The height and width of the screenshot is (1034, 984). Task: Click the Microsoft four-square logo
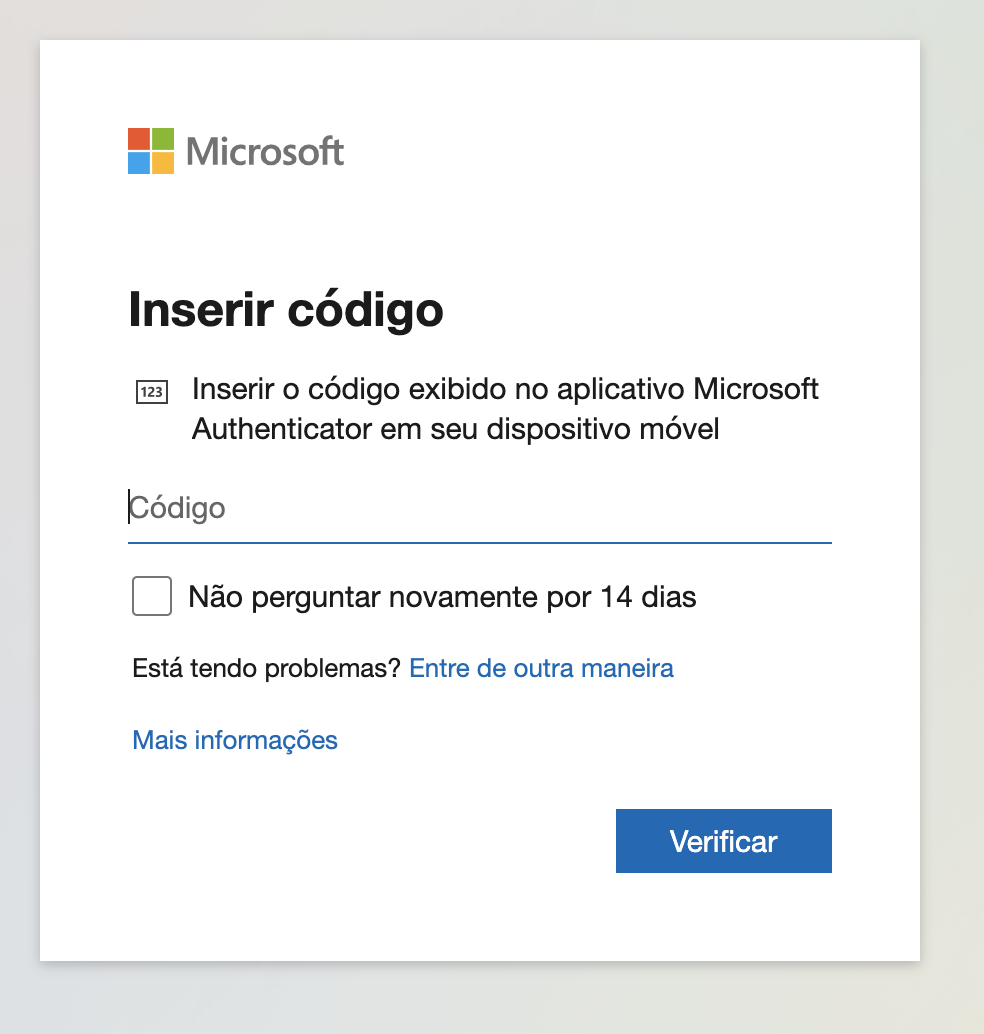tap(151, 151)
